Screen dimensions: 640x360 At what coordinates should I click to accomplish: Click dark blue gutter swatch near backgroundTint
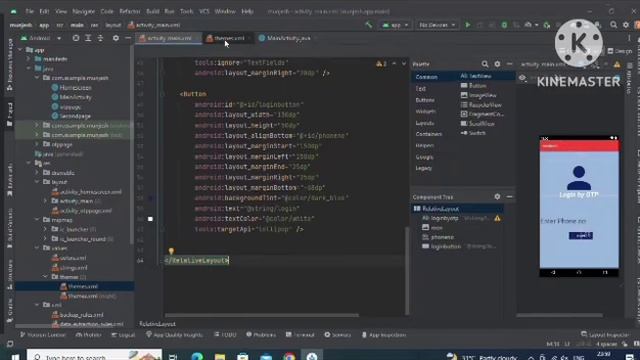click(150, 198)
